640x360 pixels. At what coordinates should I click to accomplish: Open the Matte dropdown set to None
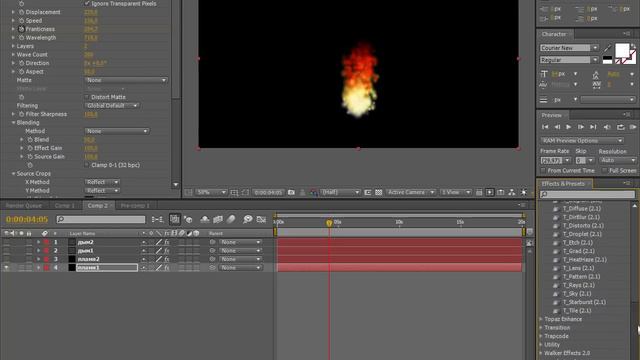(126, 80)
